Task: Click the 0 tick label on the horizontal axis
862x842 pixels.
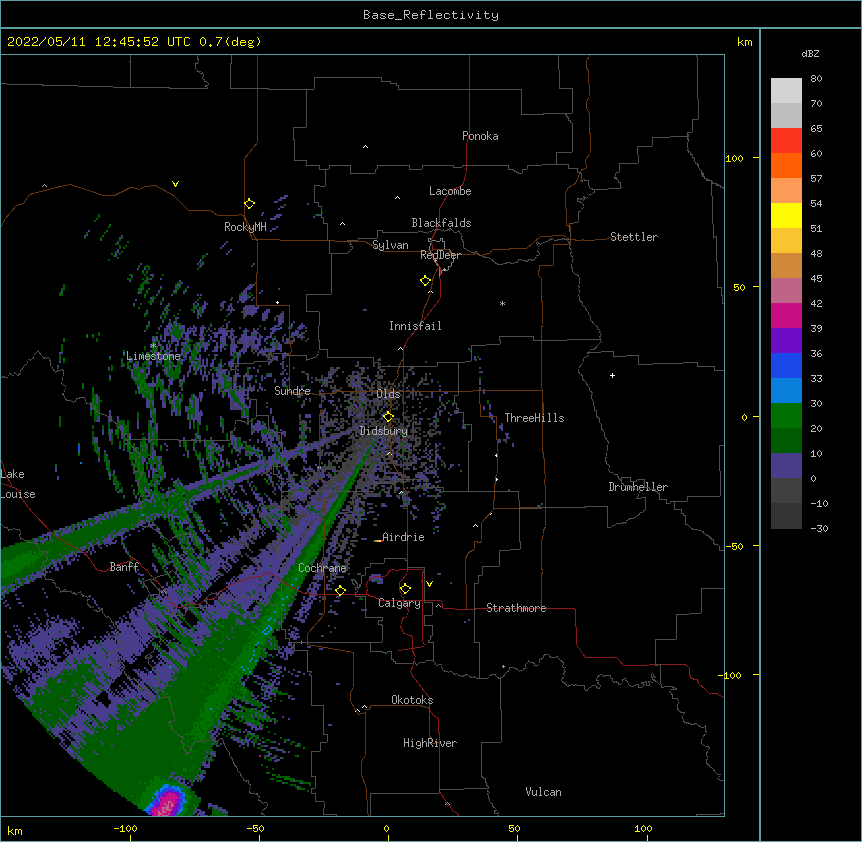Action: (386, 828)
